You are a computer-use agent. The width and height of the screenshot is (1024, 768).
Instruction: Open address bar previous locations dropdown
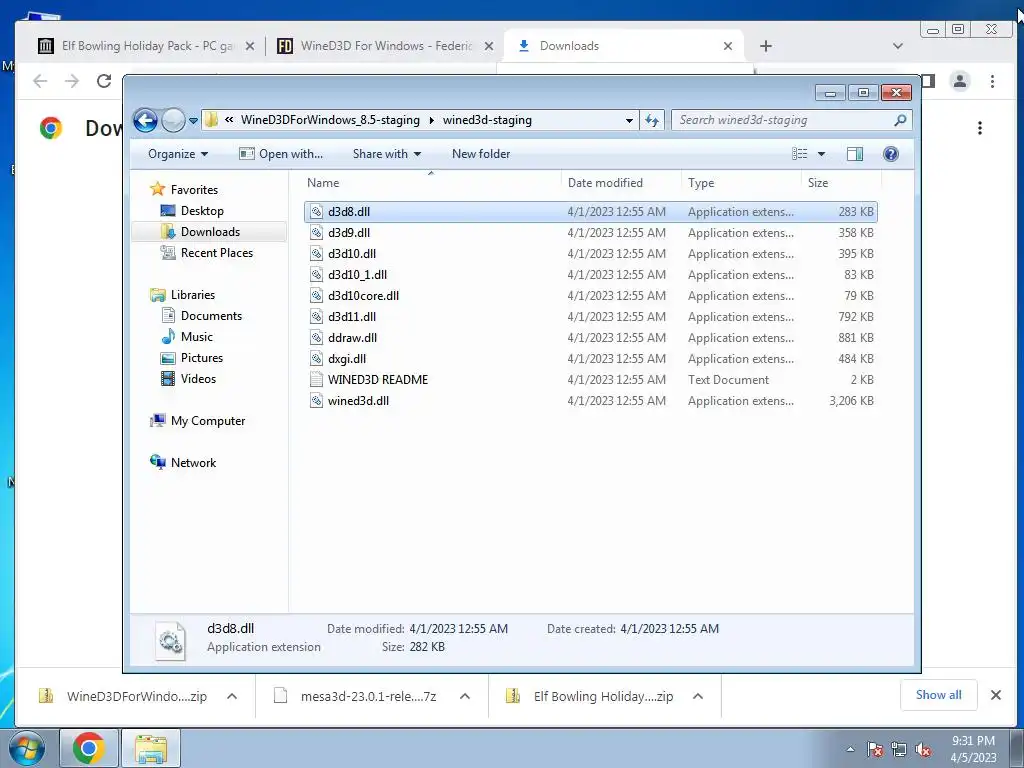coord(629,121)
